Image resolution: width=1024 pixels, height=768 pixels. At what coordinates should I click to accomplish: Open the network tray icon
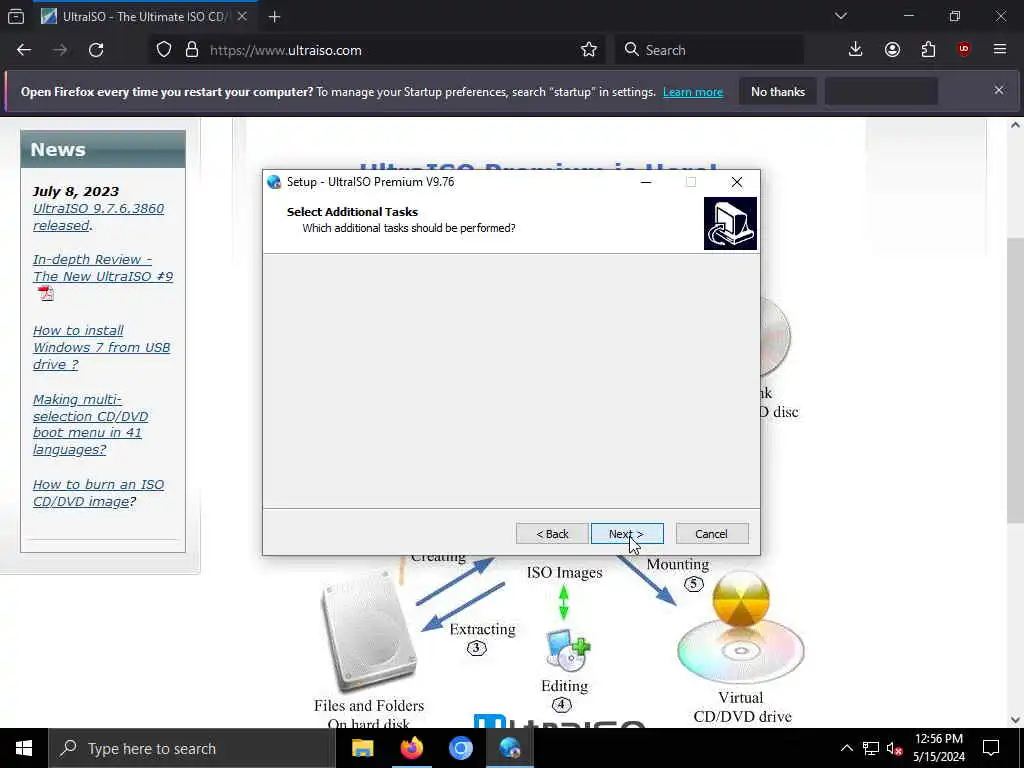871,748
